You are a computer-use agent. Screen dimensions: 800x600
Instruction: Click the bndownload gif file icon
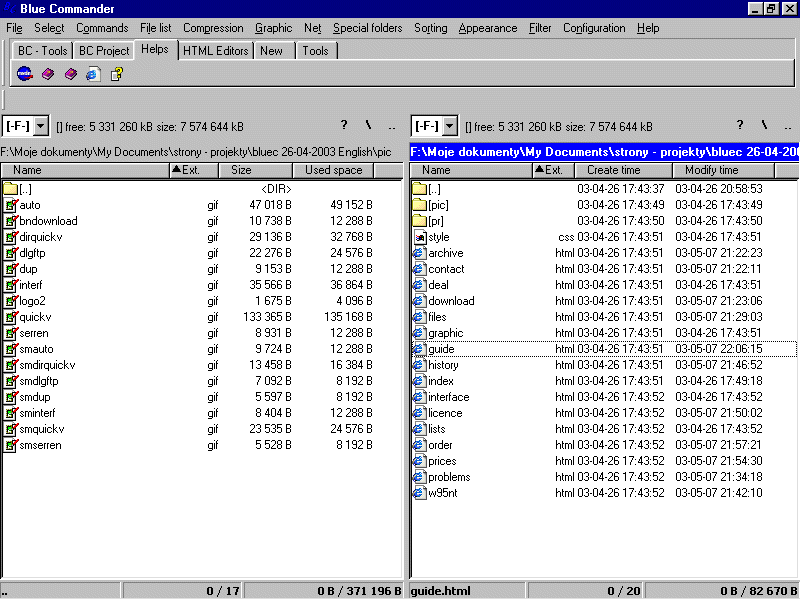pos(11,221)
